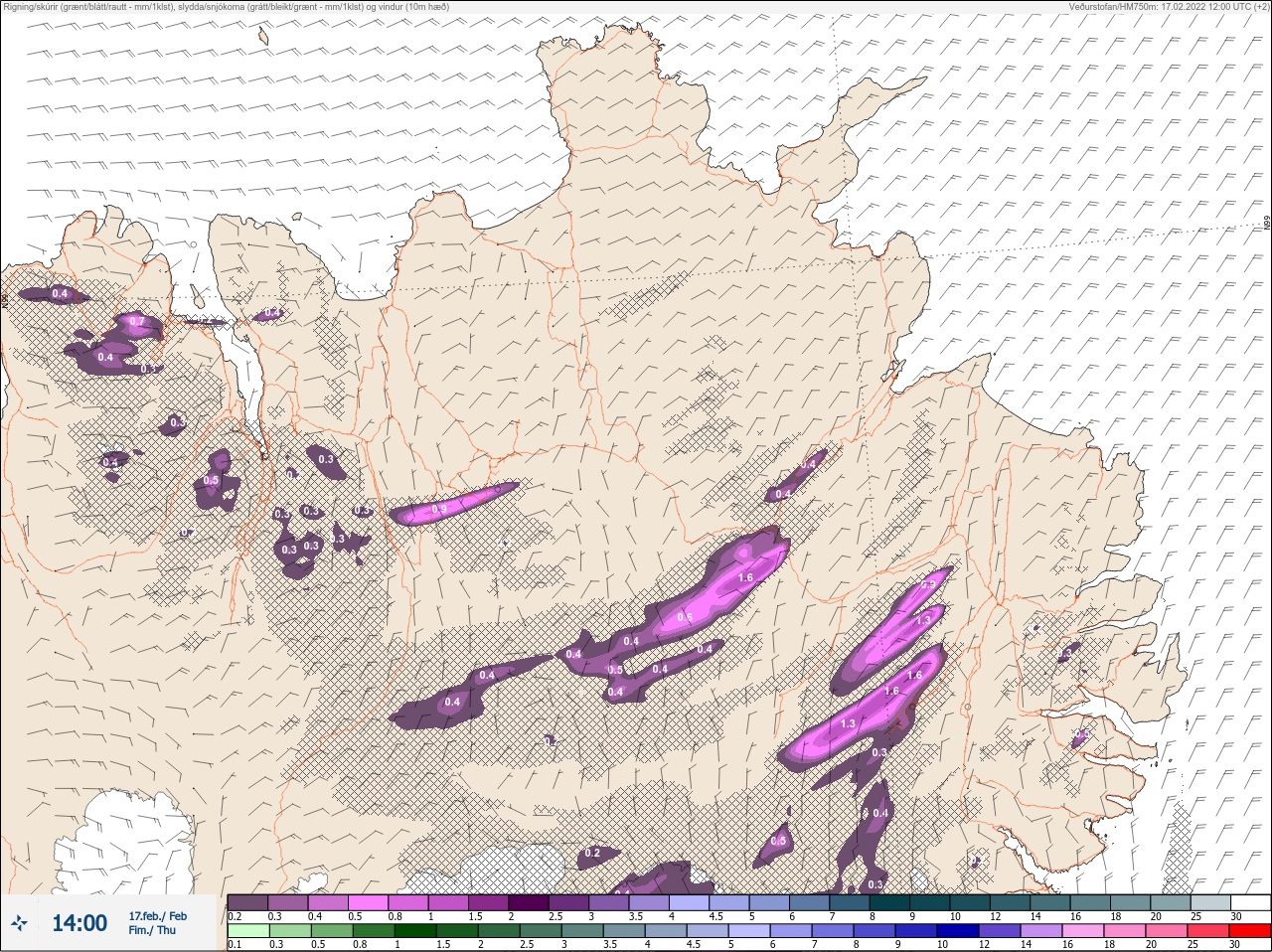Pick the lower legend pink swatch labeled 18
1272x952 pixels.
pos(1124,930)
